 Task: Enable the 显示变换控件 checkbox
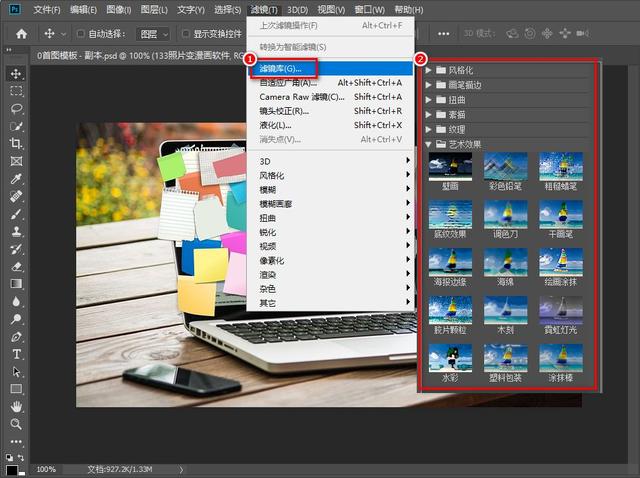pyautogui.click(x=186, y=34)
